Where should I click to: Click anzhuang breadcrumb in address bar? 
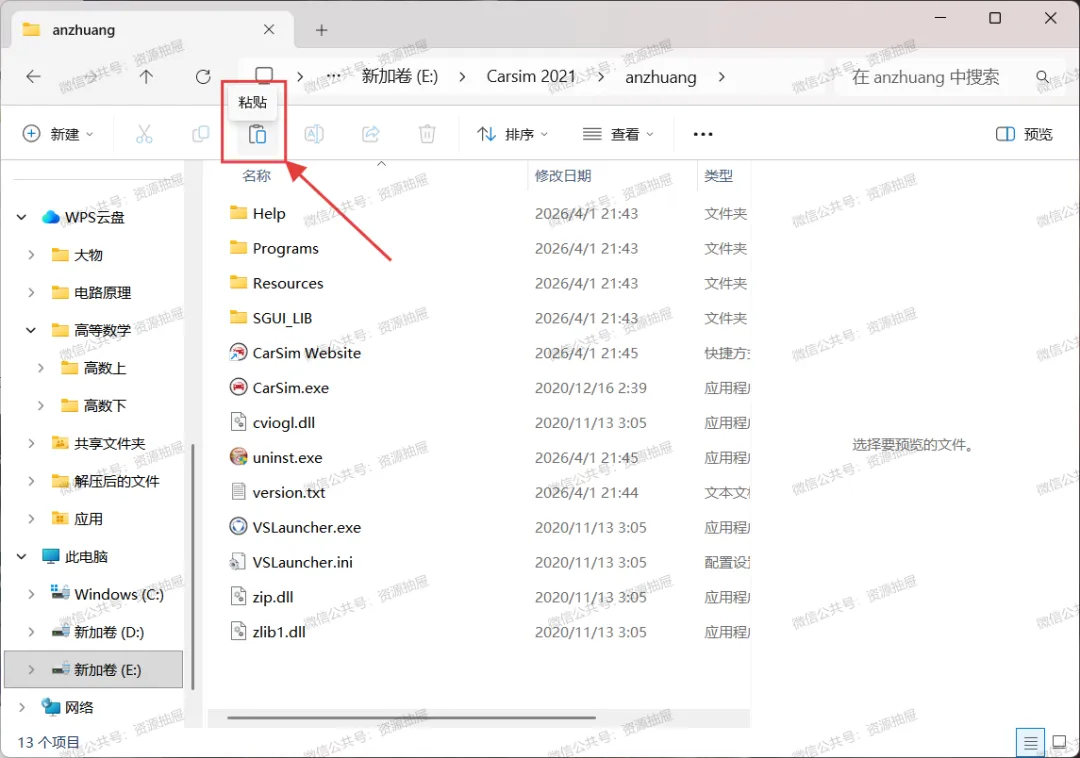(661, 77)
